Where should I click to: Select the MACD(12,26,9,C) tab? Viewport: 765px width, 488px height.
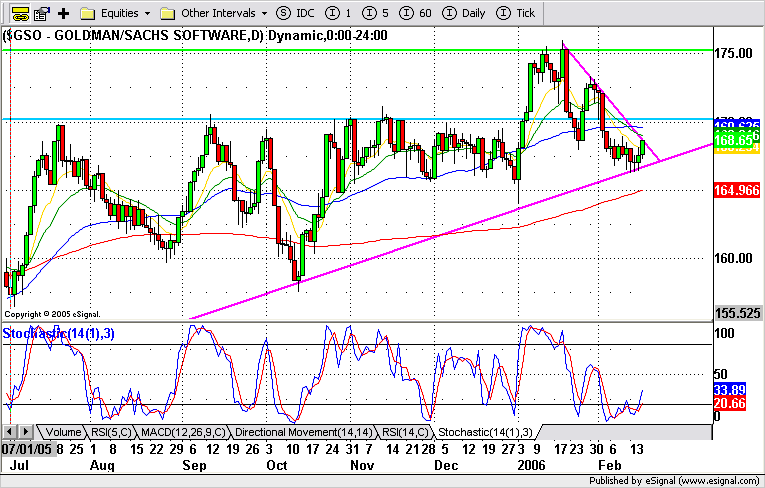[x=183, y=432]
